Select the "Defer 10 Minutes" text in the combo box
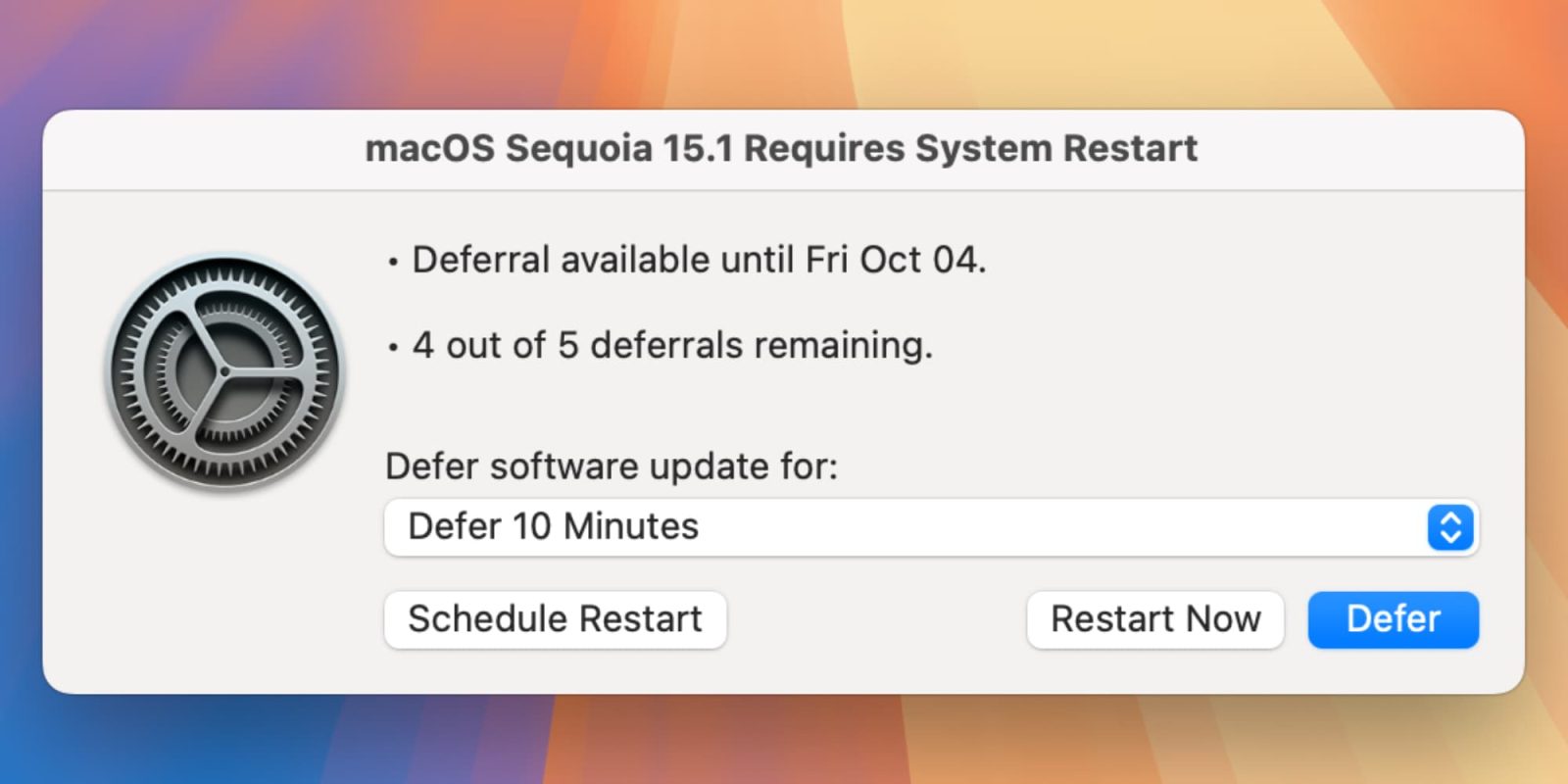This screenshot has height=784, width=1568. (x=553, y=527)
